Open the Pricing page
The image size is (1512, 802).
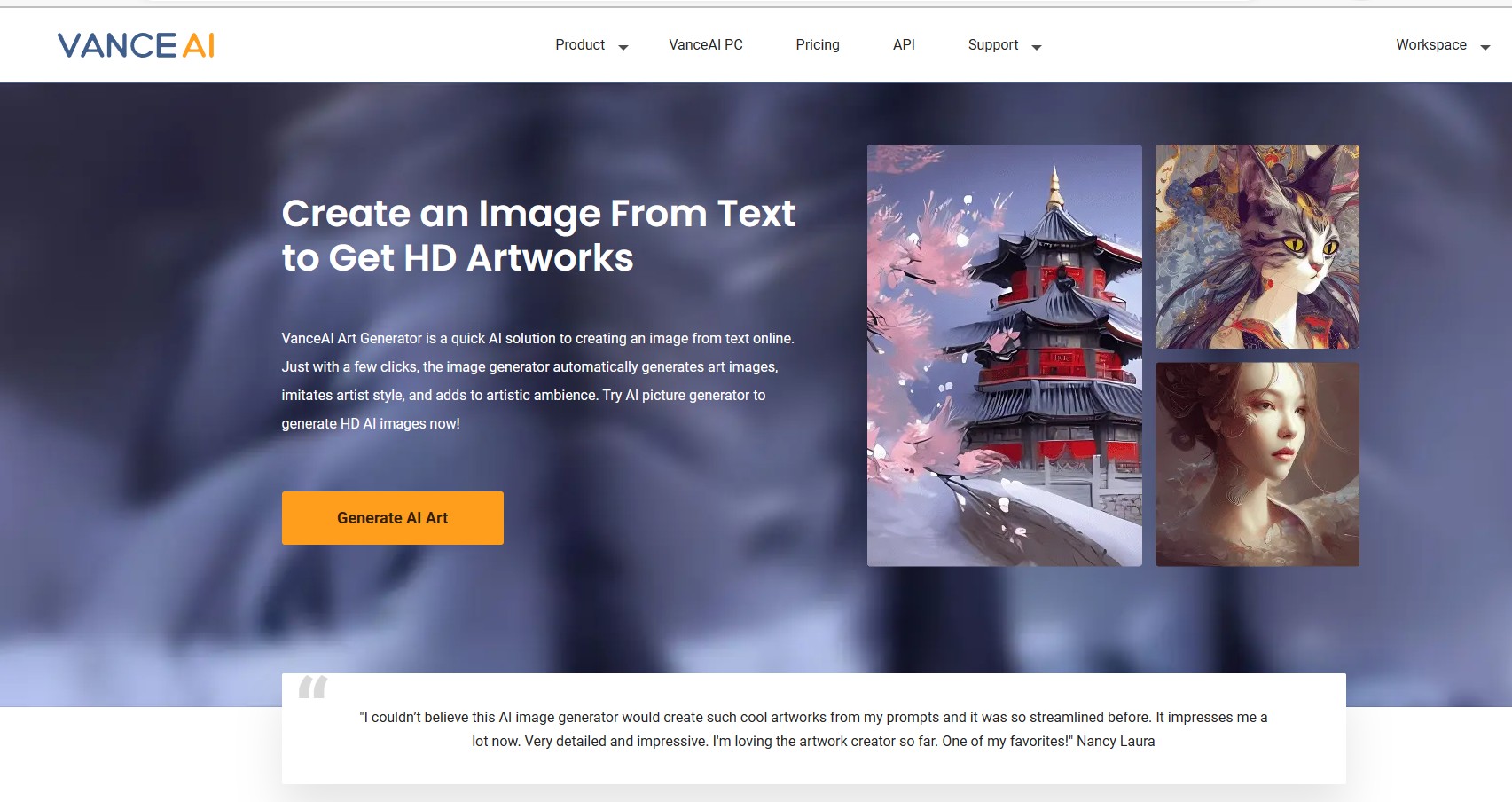(817, 45)
